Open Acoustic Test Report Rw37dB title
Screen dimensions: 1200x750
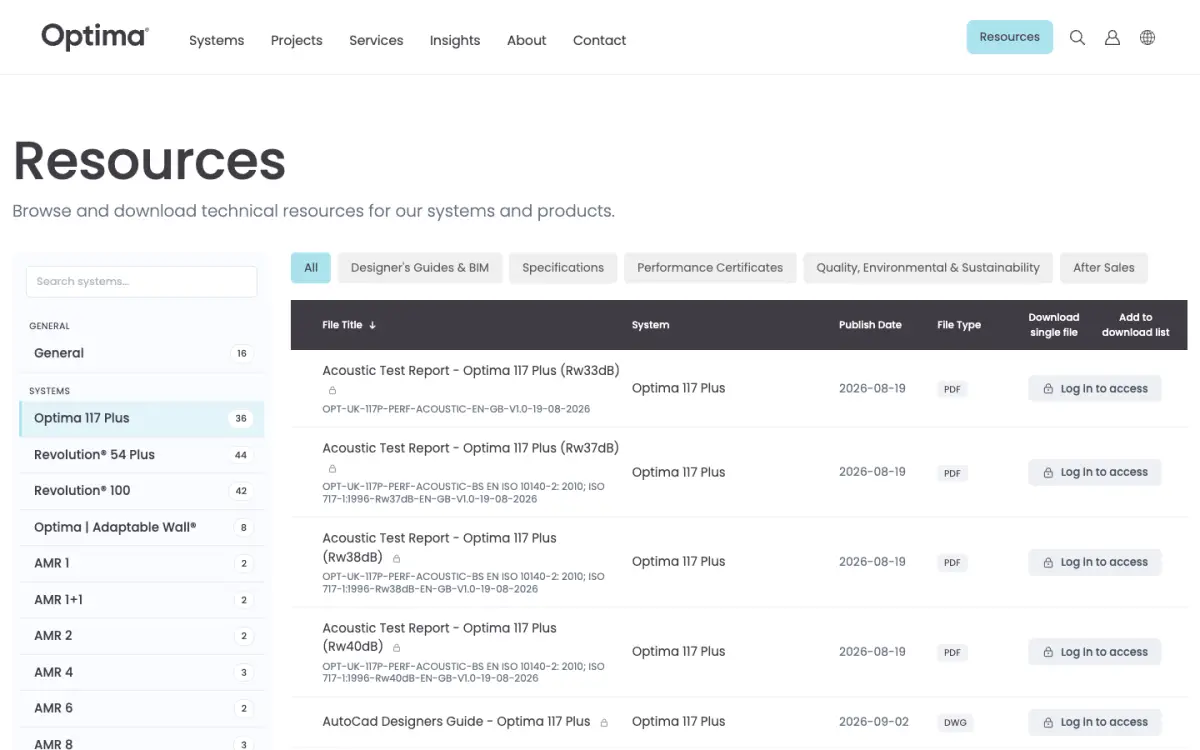(471, 448)
